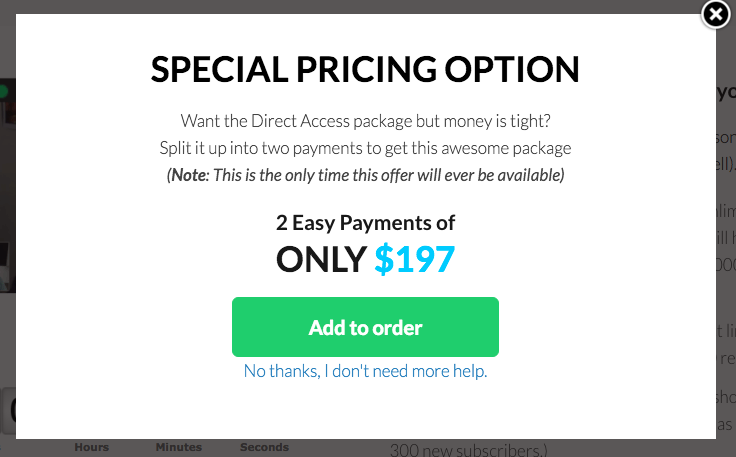This screenshot has height=457, width=736.
Task: Click the dark overlay strip above the popup
Action: (x=357, y=7)
